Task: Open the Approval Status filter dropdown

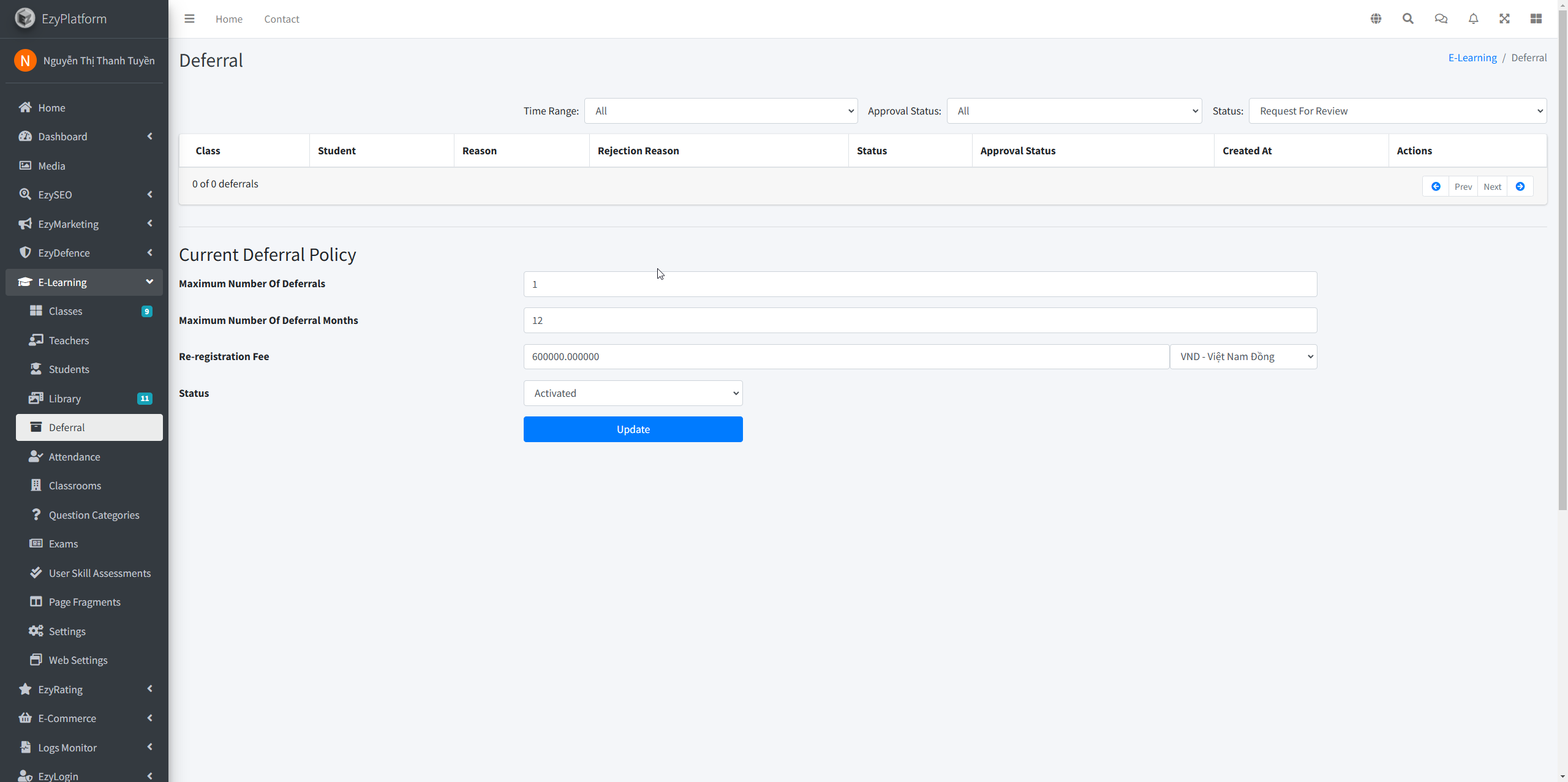Action: (1074, 111)
